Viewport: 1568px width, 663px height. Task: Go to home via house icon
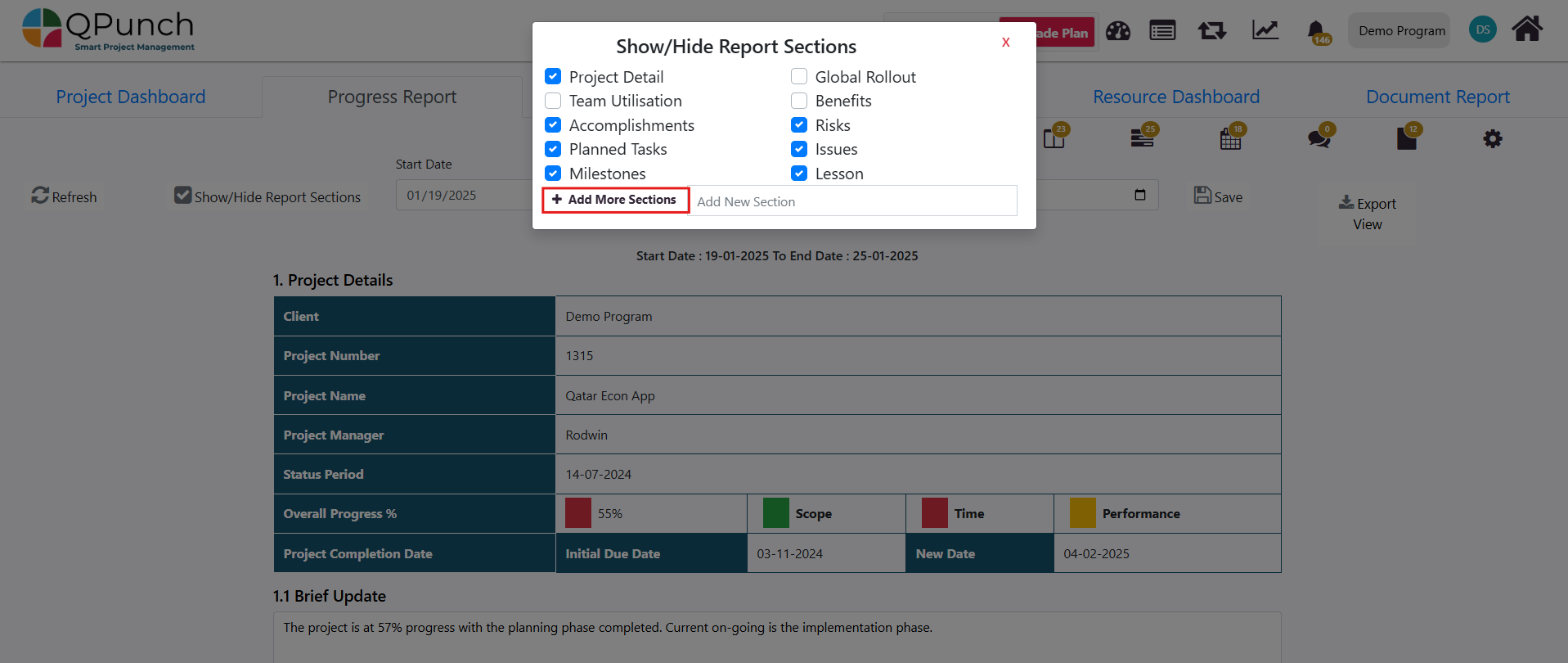pos(1526,29)
